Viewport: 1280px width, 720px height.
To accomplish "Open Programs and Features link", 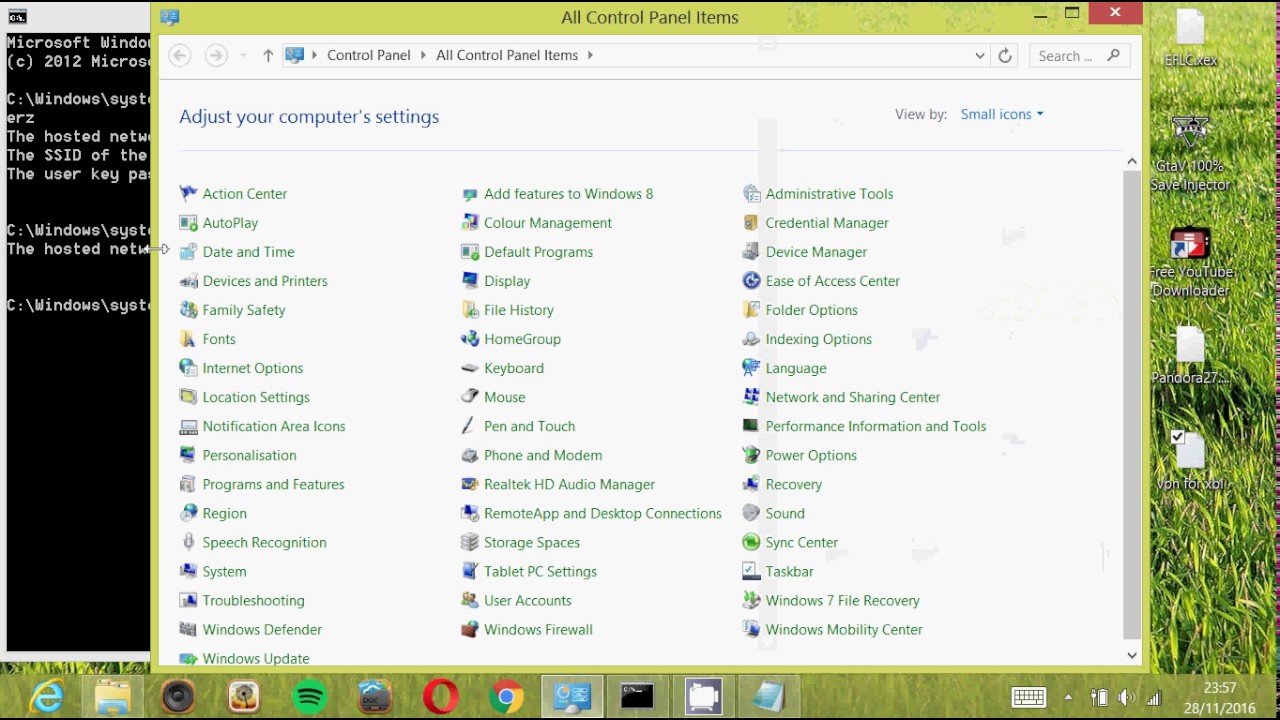I will (273, 484).
